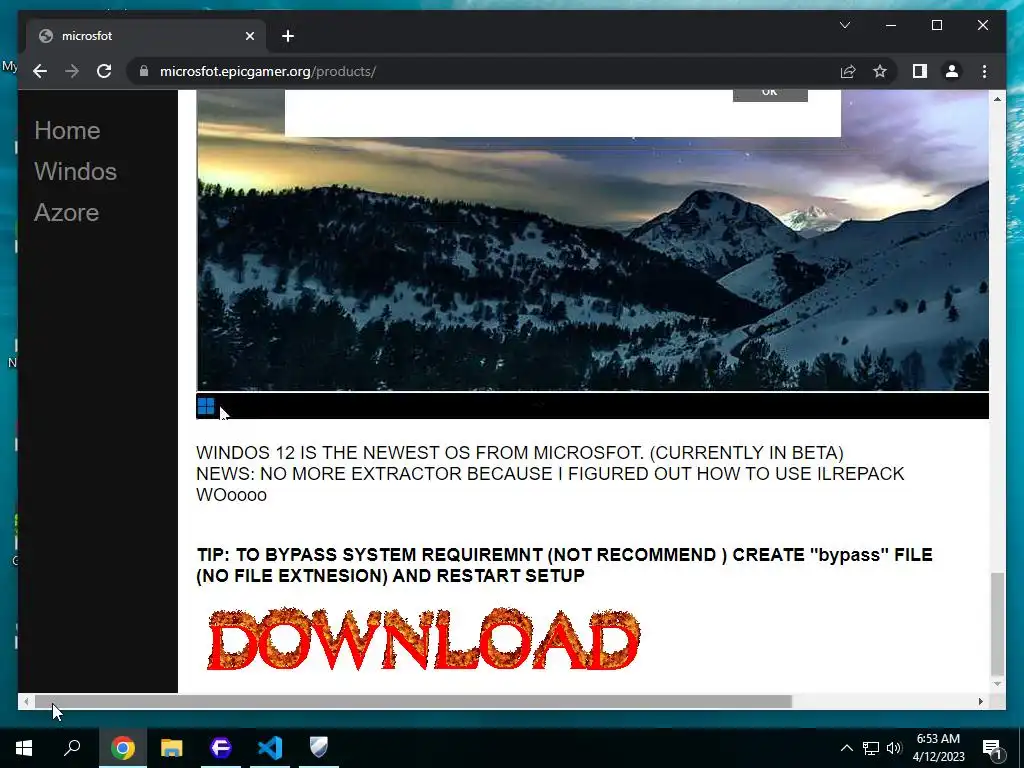Select the microsfot tab

pyautogui.click(x=146, y=36)
